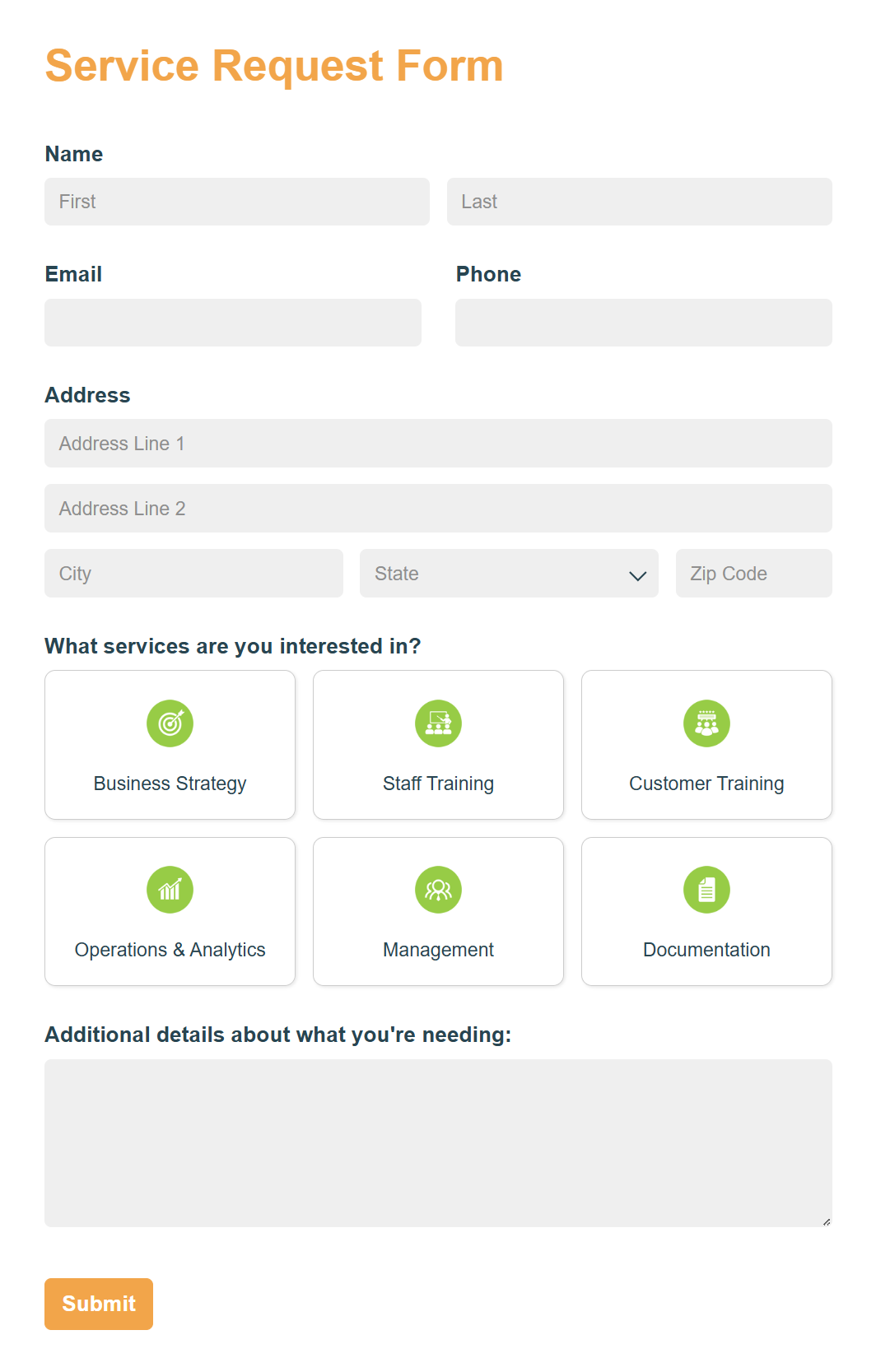Image resolution: width=876 pixels, height=1372 pixels.
Task: Click the Address Line 1 field
Action: (438, 443)
